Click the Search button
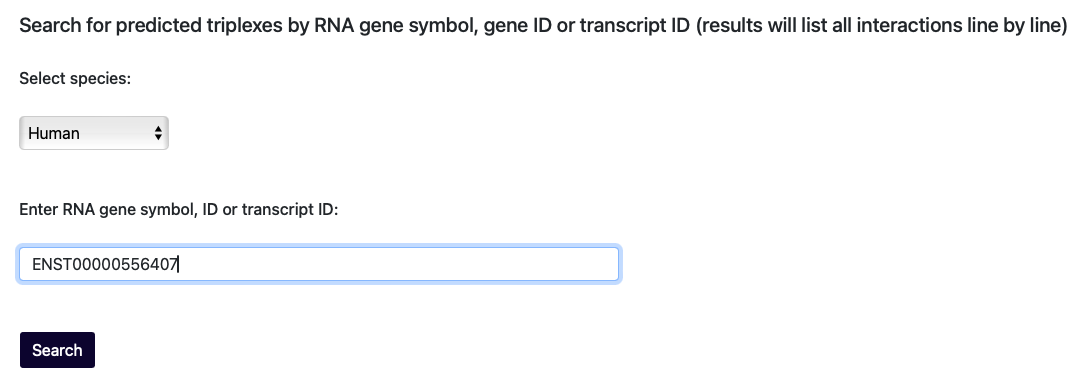The width and height of the screenshot is (1085, 381). click(57, 350)
